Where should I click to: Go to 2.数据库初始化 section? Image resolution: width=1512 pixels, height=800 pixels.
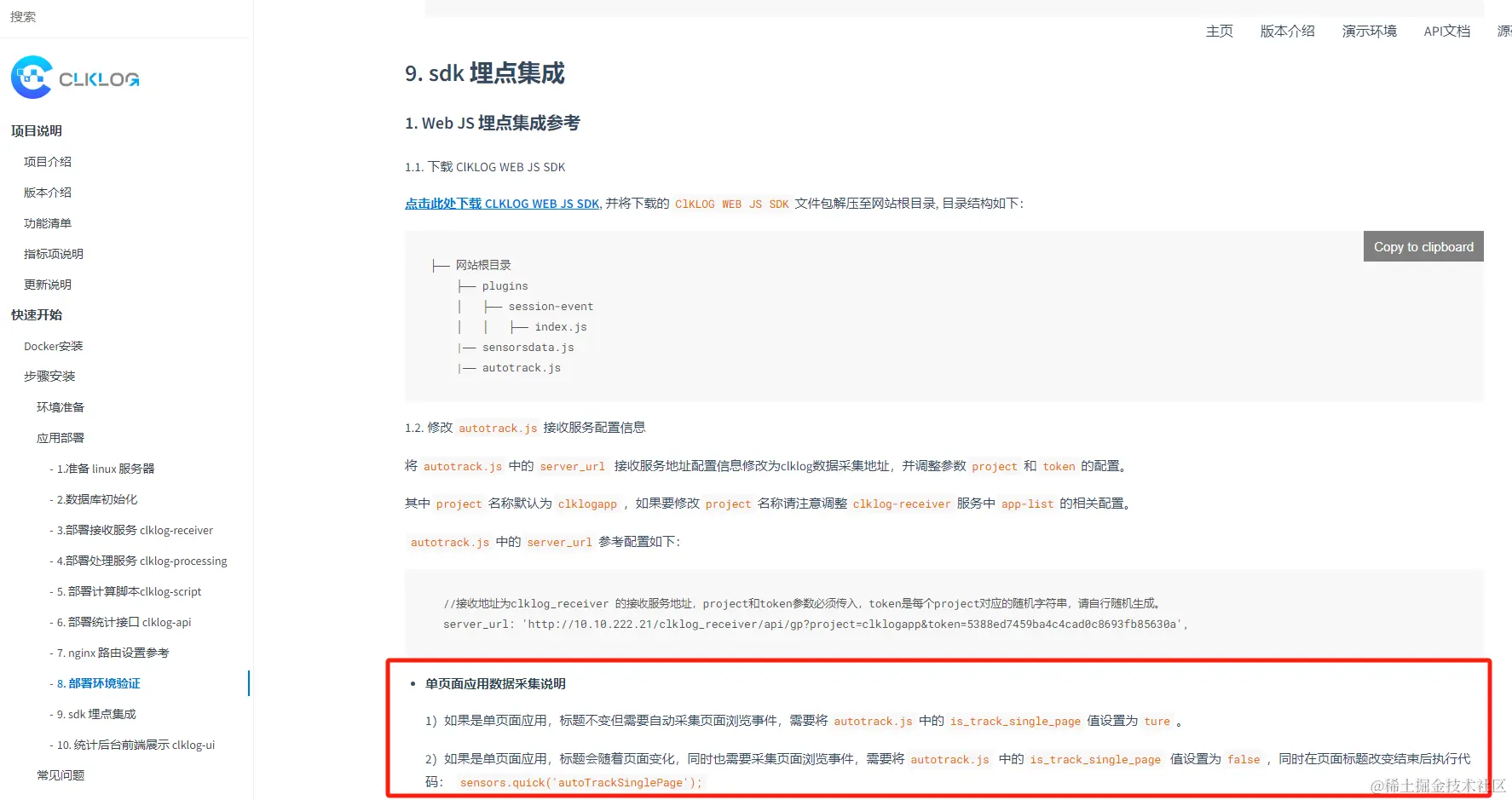coord(94,499)
